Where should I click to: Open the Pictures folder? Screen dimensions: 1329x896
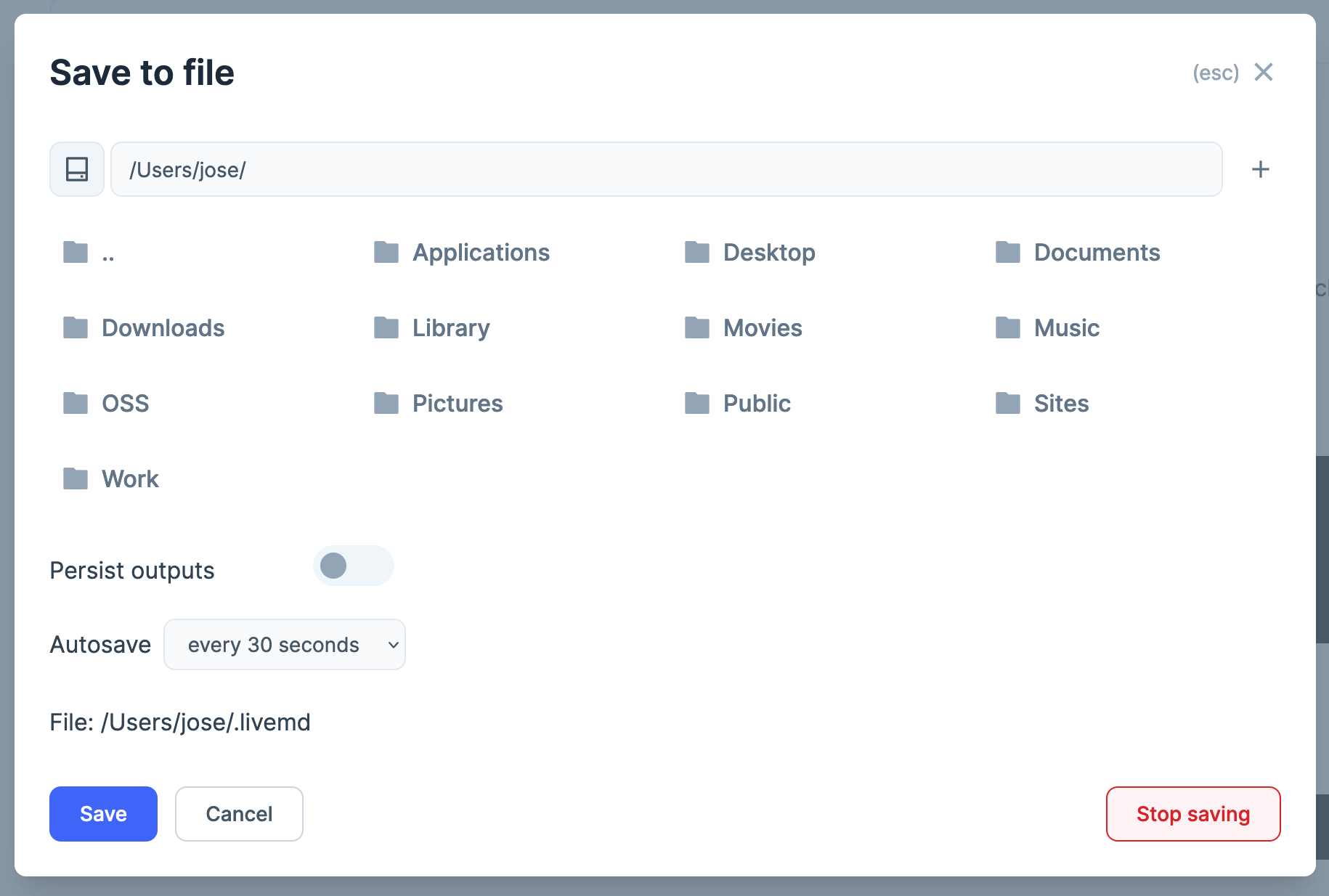pos(457,404)
